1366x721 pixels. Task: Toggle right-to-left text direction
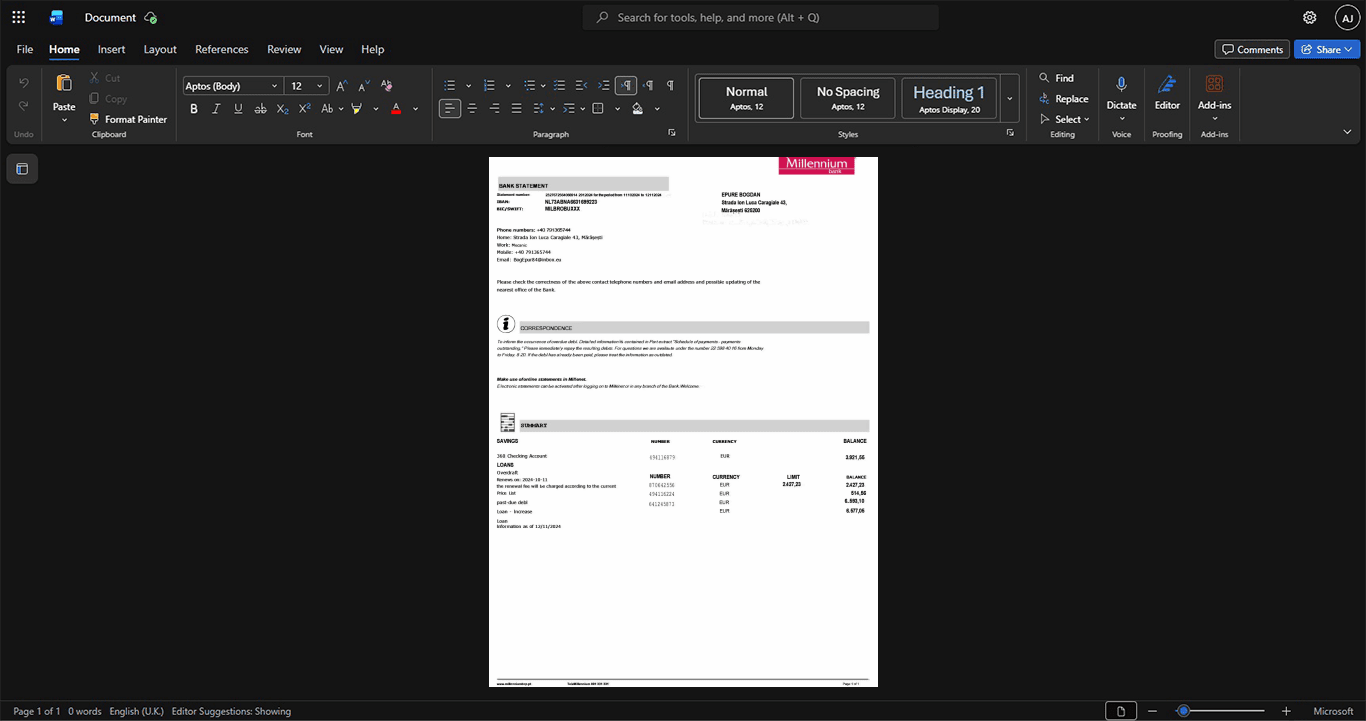pyautogui.click(x=649, y=86)
